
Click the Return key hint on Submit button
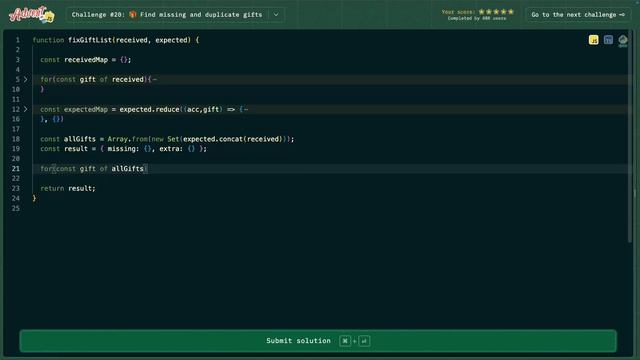coord(364,341)
